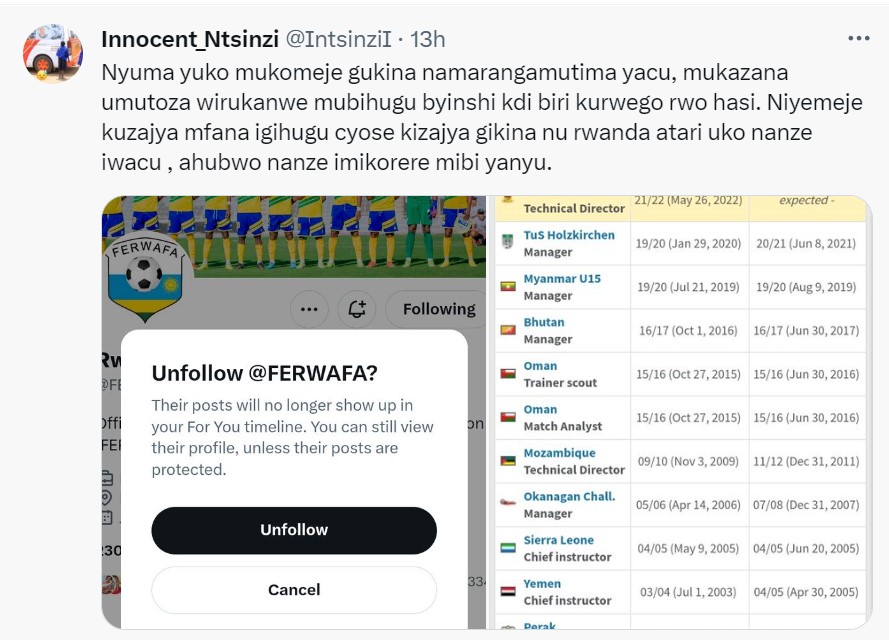The image size is (889, 640).
Task: Open the Innocent_Ntsinzi display name link
Action: [190, 39]
